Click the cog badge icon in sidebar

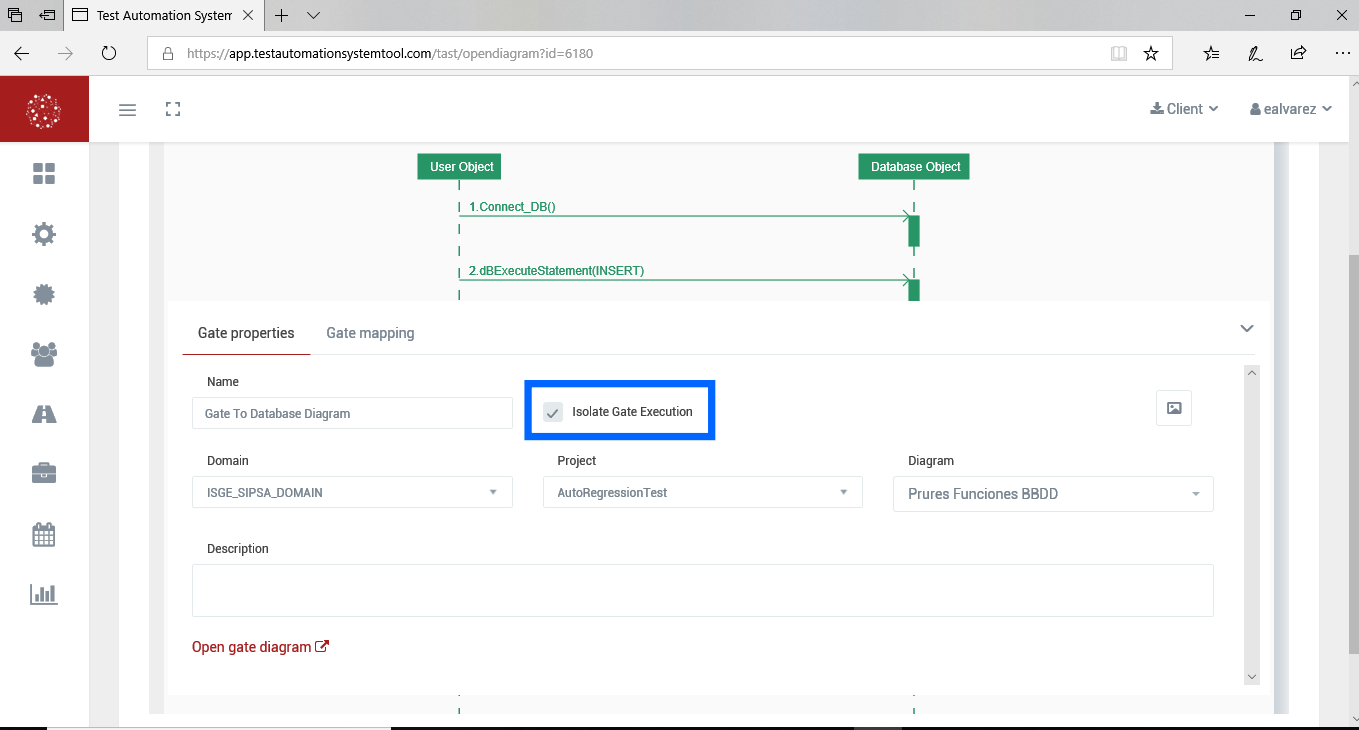click(44, 294)
